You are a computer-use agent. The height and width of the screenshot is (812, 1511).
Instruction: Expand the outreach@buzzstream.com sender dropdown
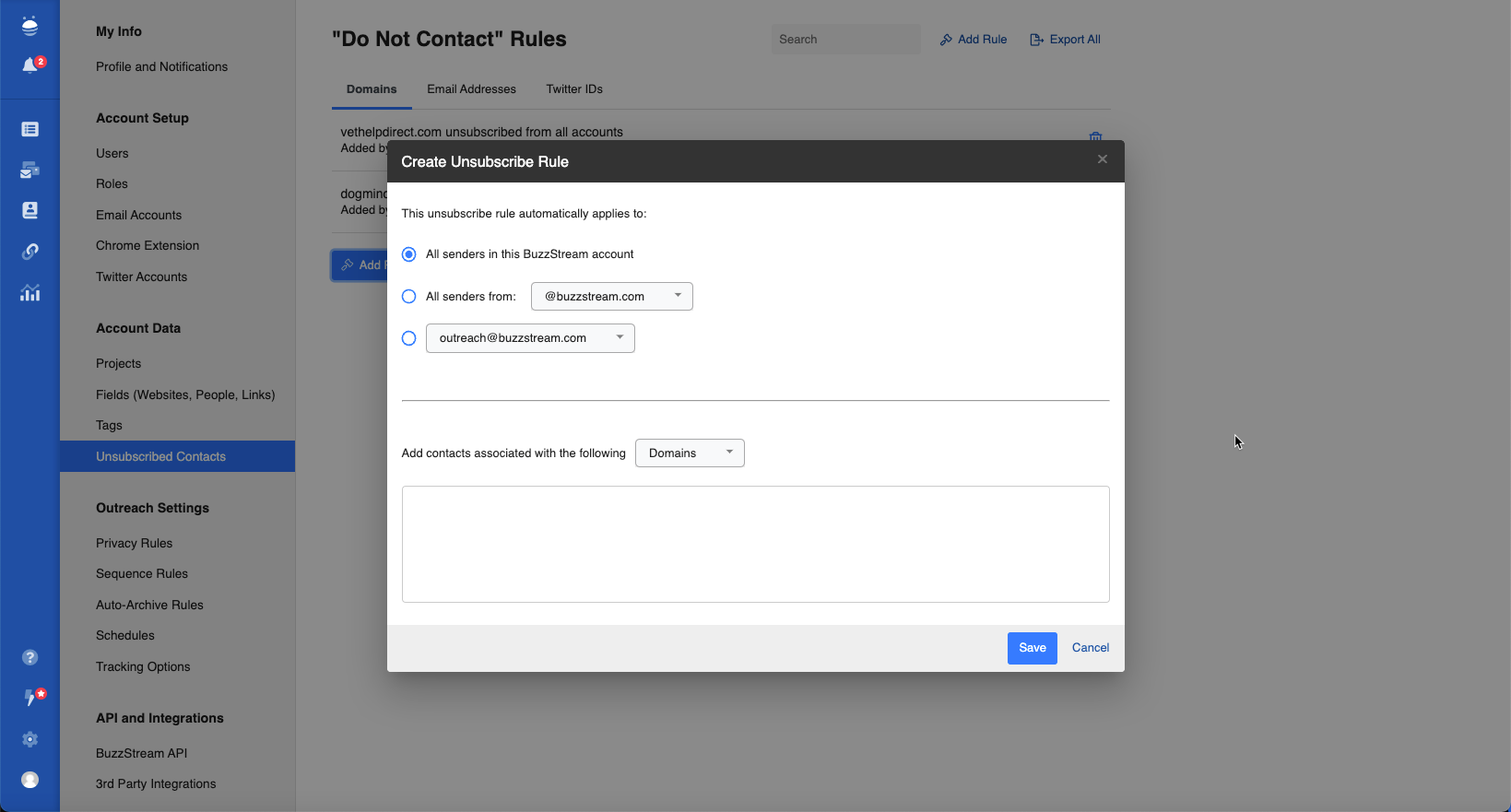click(530, 338)
